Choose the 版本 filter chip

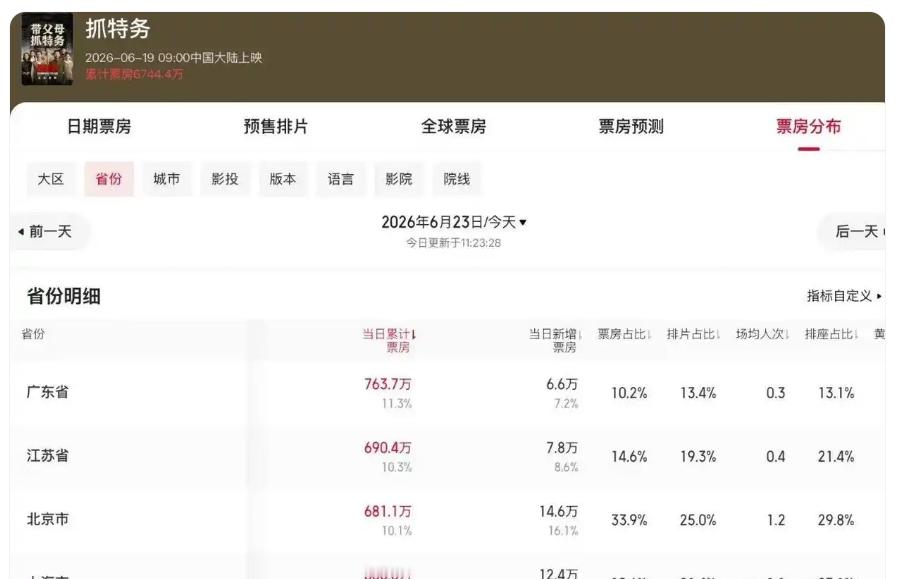point(283,179)
